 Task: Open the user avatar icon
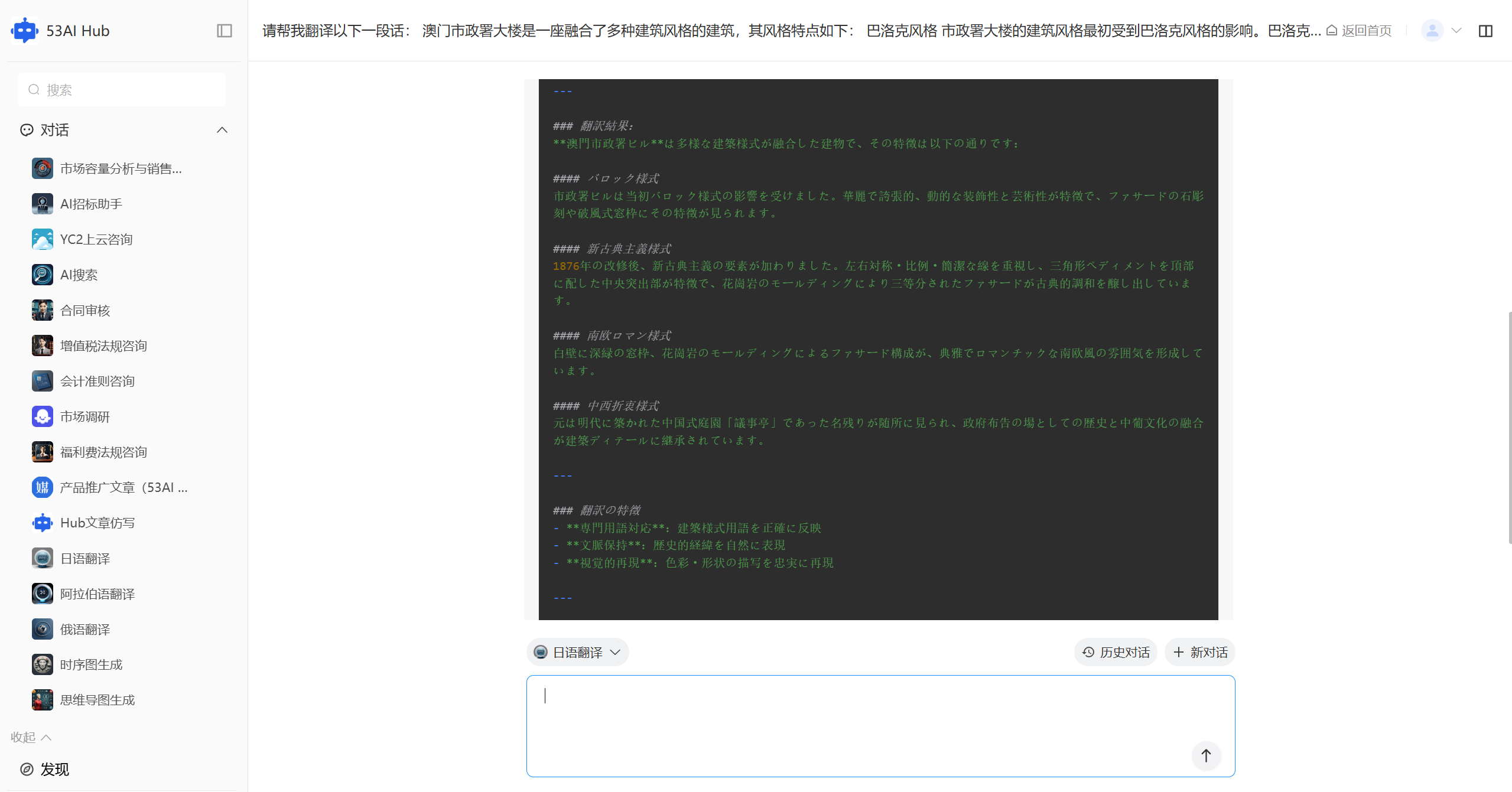(x=1432, y=31)
